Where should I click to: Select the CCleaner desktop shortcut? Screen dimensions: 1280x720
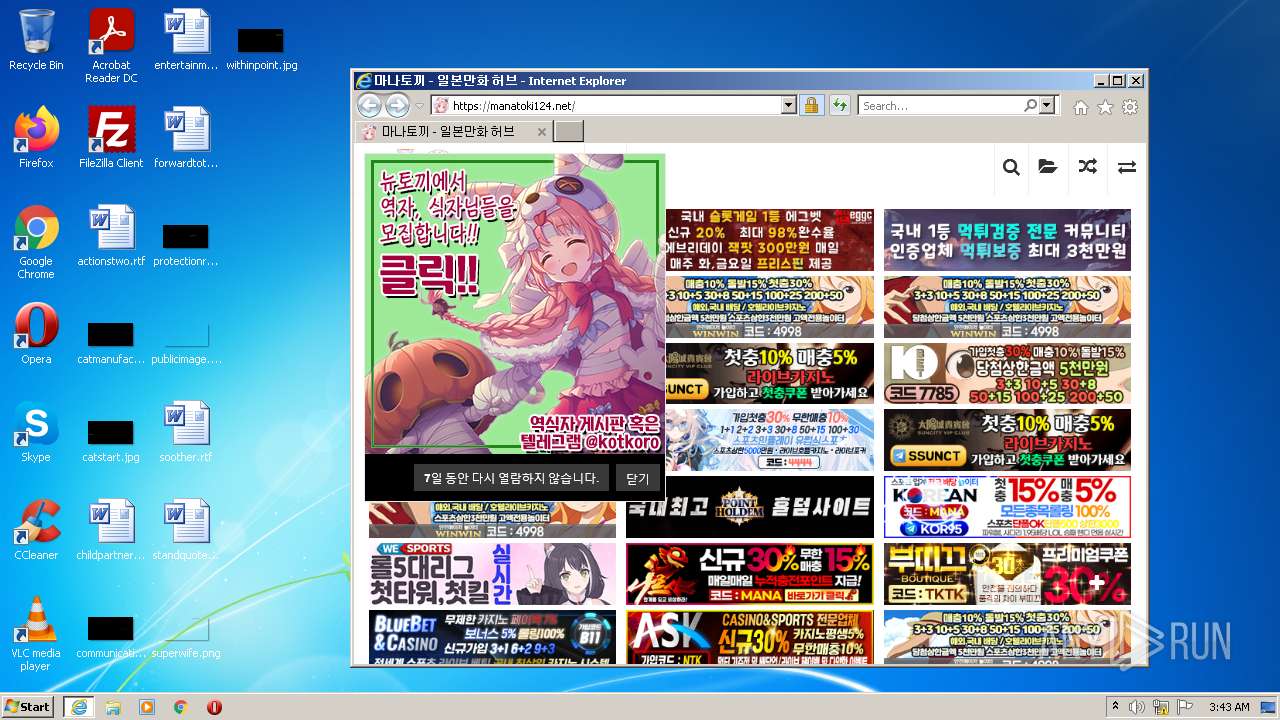[36, 530]
